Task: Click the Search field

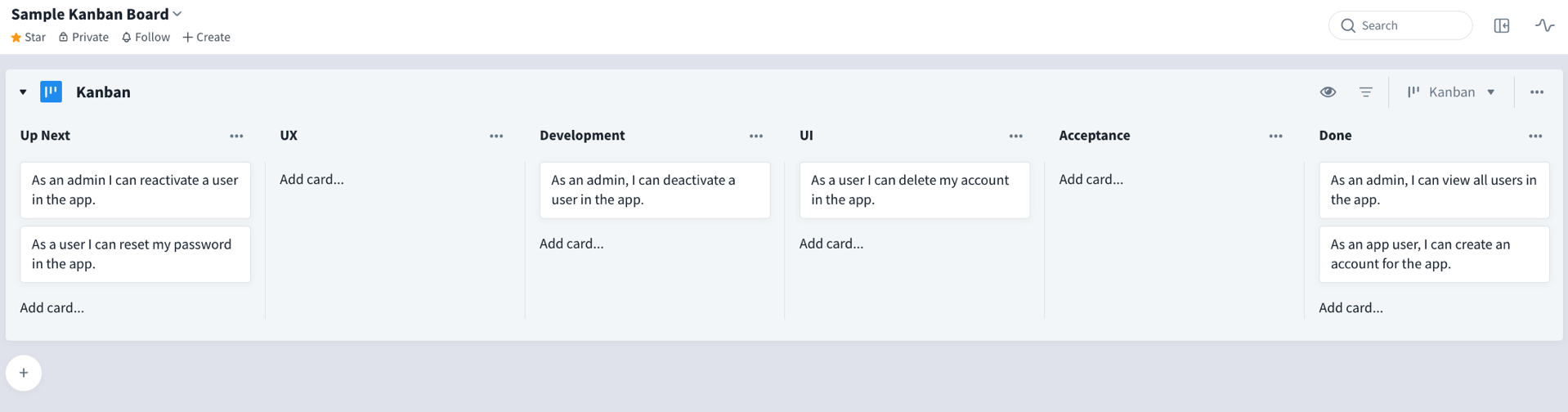Action: 1400,25
